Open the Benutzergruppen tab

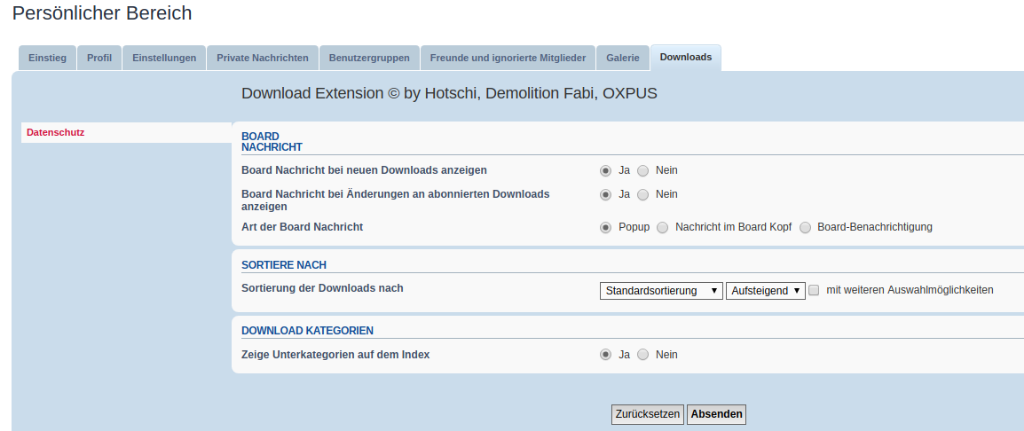coord(369,58)
